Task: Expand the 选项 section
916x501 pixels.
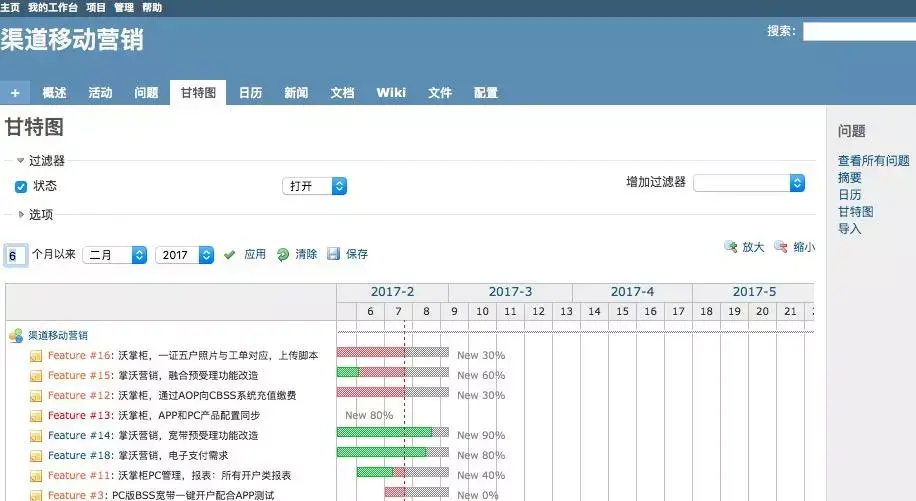Action: click(21, 214)
